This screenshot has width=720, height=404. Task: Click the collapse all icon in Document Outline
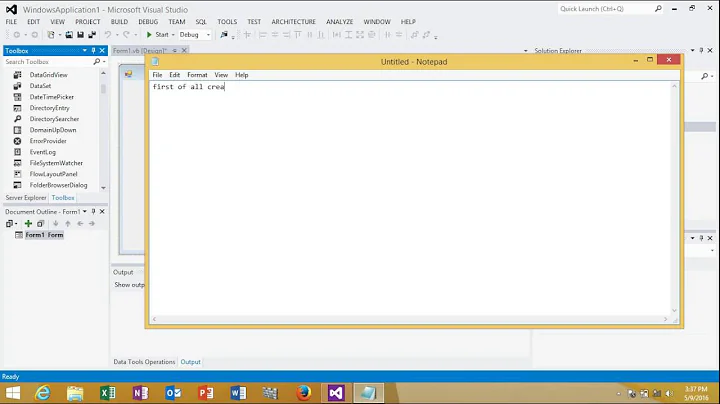click(40, 224)
